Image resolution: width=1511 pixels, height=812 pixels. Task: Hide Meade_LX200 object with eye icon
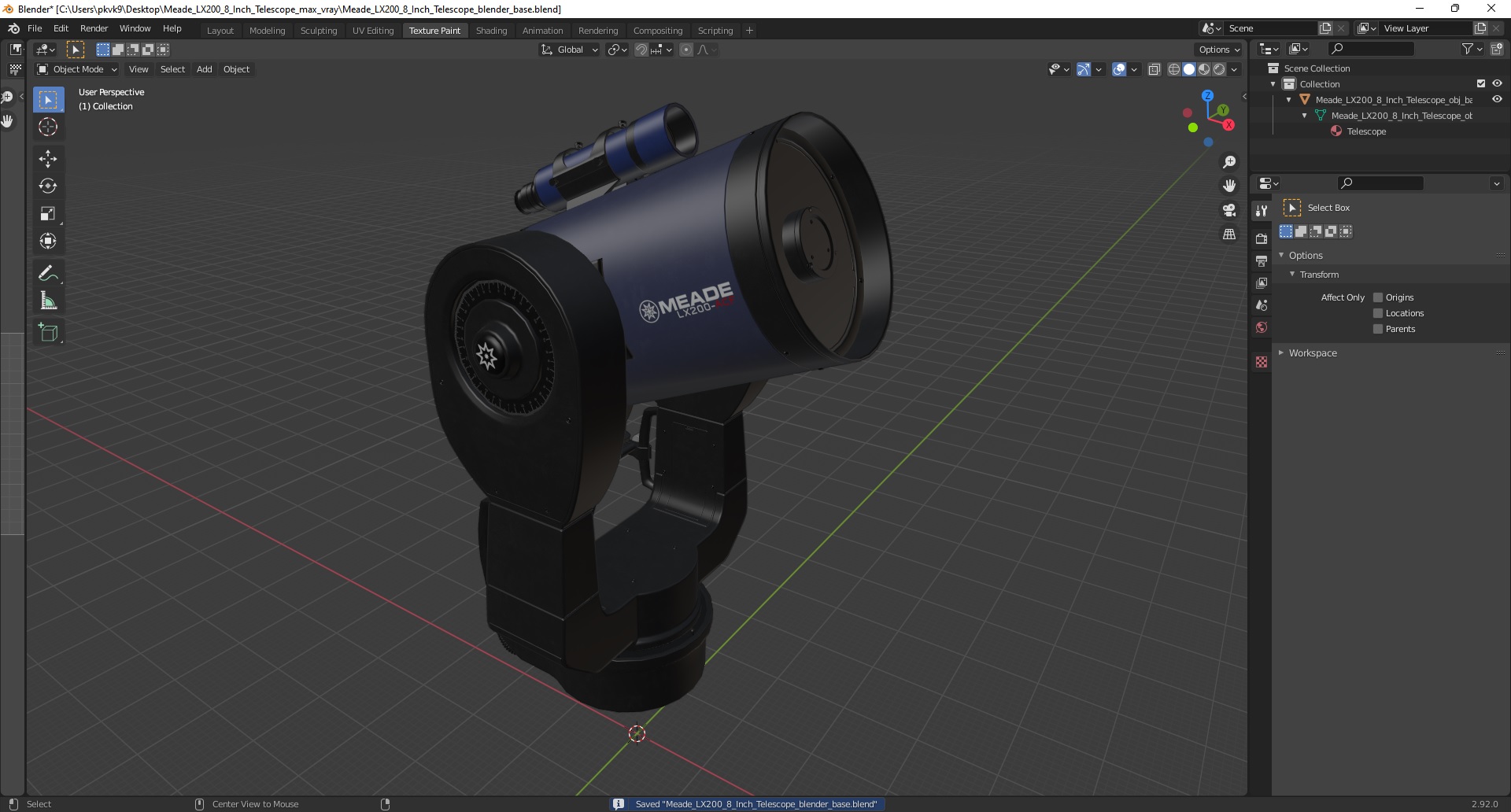point(1497,100)
